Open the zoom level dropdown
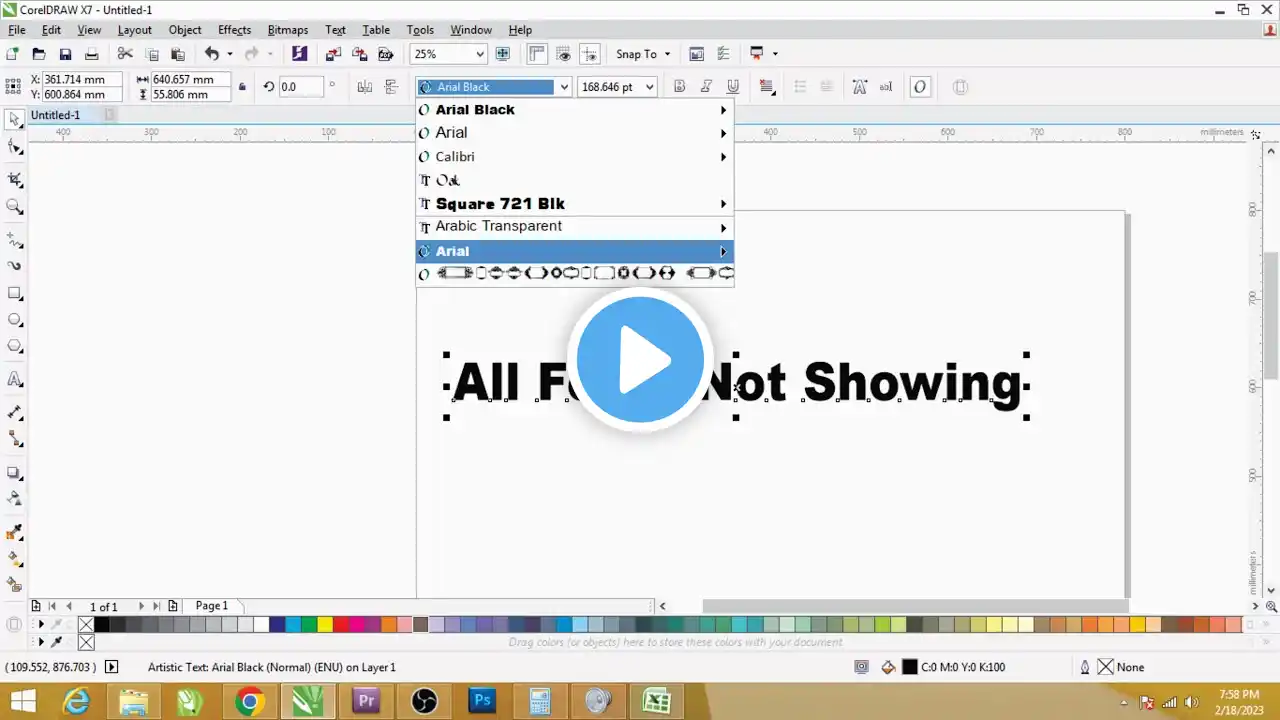The width and height of the screenshot is (1280, 720). [480, 54]
